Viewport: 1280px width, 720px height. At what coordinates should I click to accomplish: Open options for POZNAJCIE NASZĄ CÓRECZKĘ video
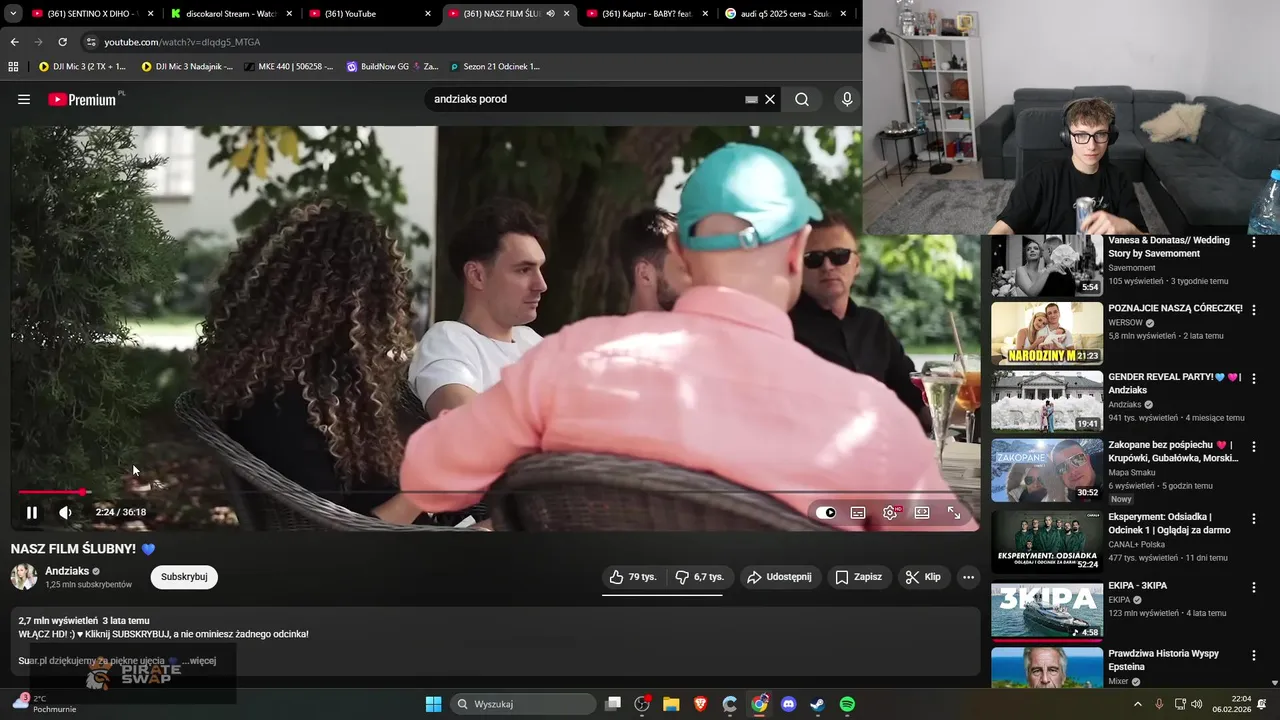coord(1253,310)
